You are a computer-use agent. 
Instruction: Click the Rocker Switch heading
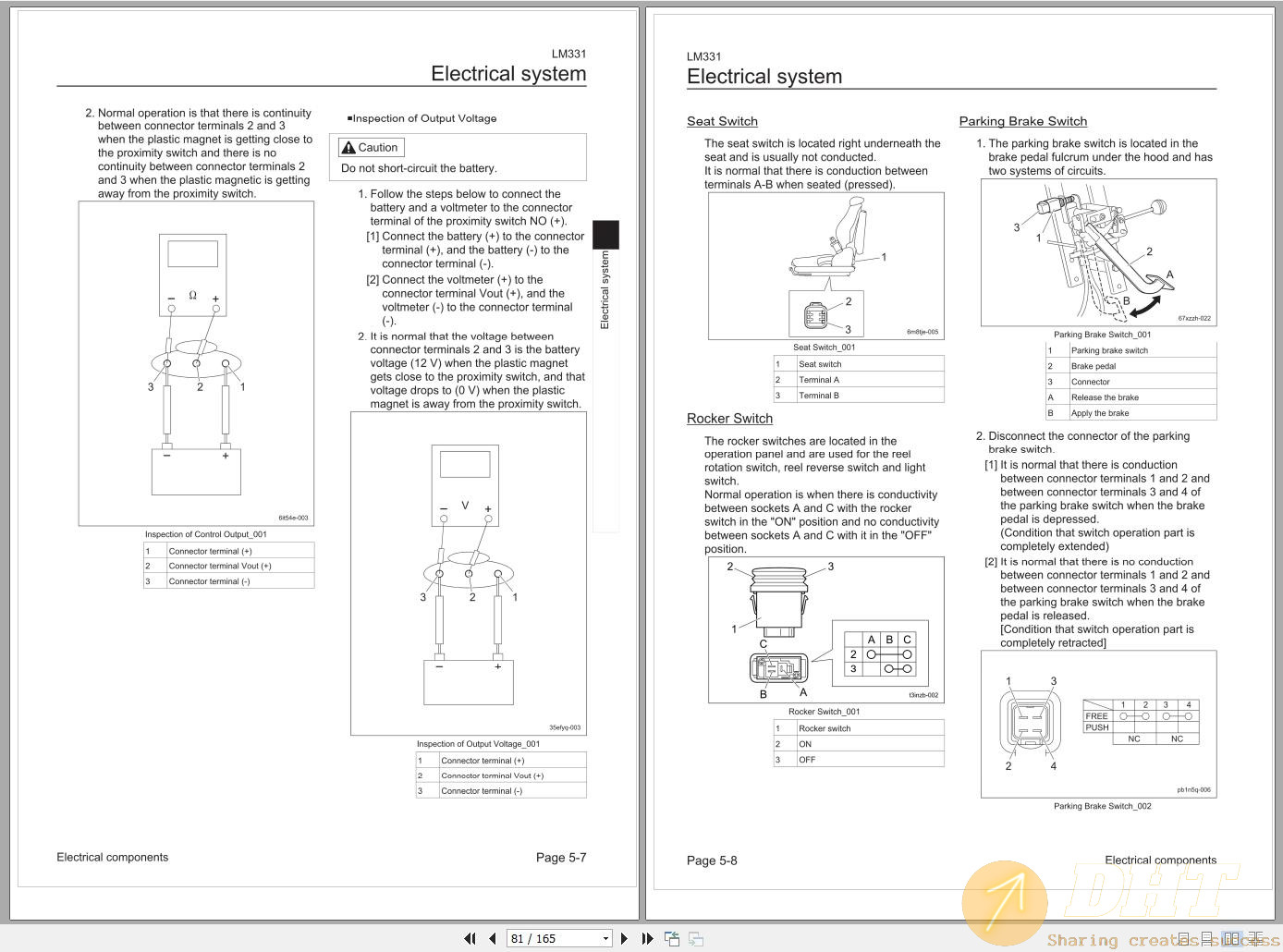tap(729, 419)
